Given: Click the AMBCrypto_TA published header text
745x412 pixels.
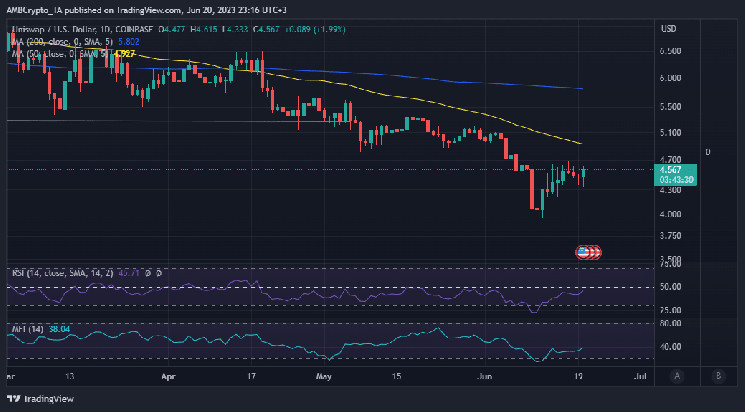Looking at the screenshot, I should pos(146,10).
